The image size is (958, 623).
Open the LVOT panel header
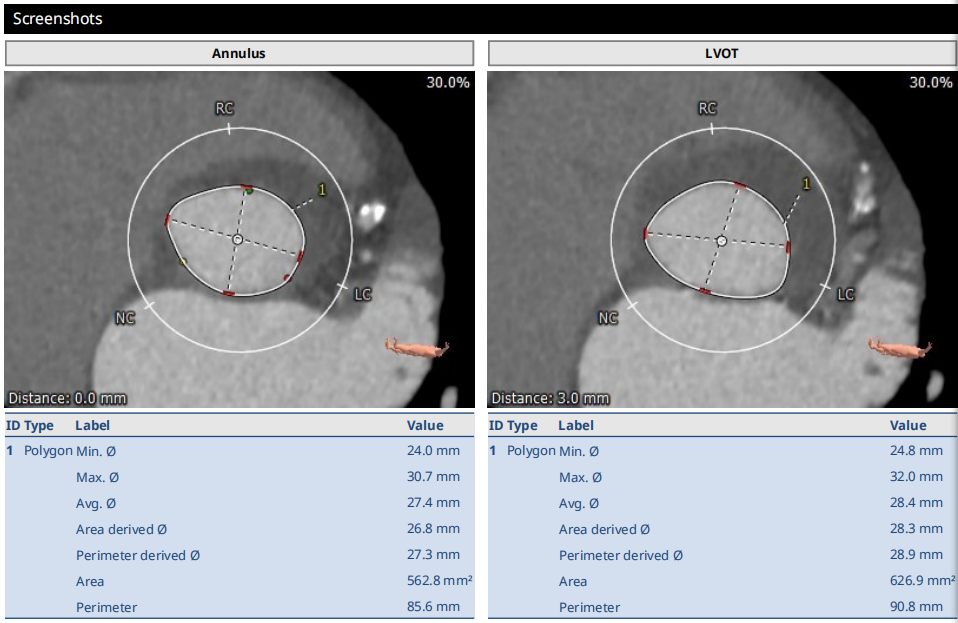[722, 53]
